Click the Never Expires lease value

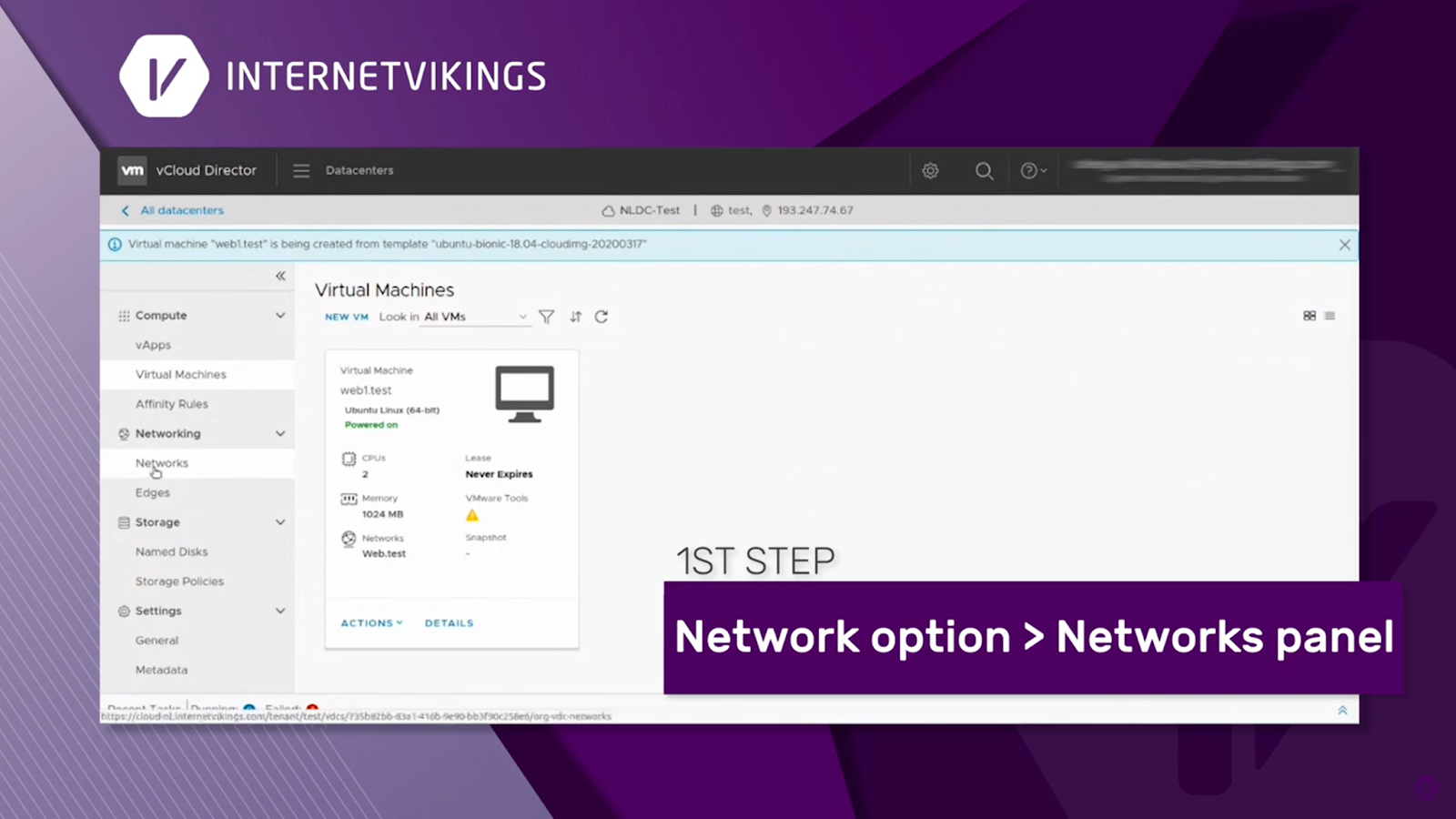tap(499, 474)
